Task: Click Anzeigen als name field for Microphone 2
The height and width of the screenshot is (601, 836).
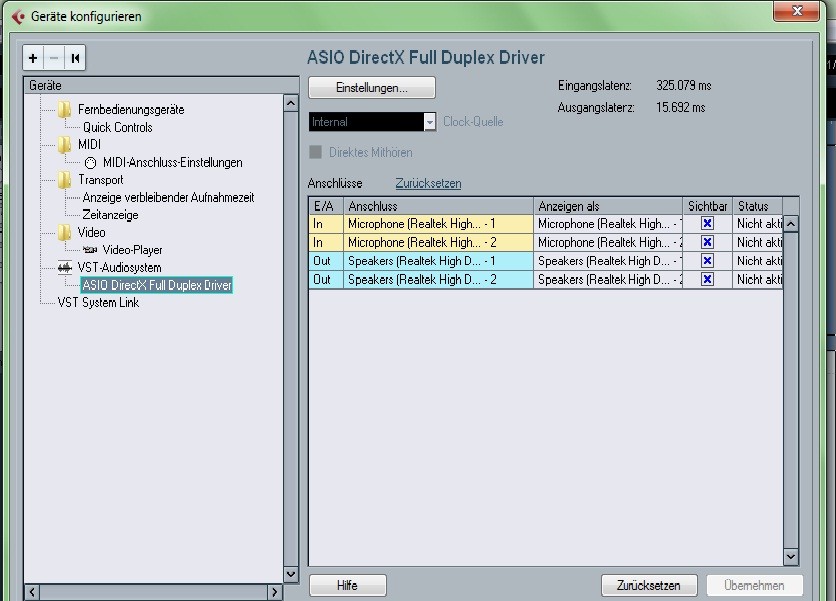Action: click(x=608, y=243)
